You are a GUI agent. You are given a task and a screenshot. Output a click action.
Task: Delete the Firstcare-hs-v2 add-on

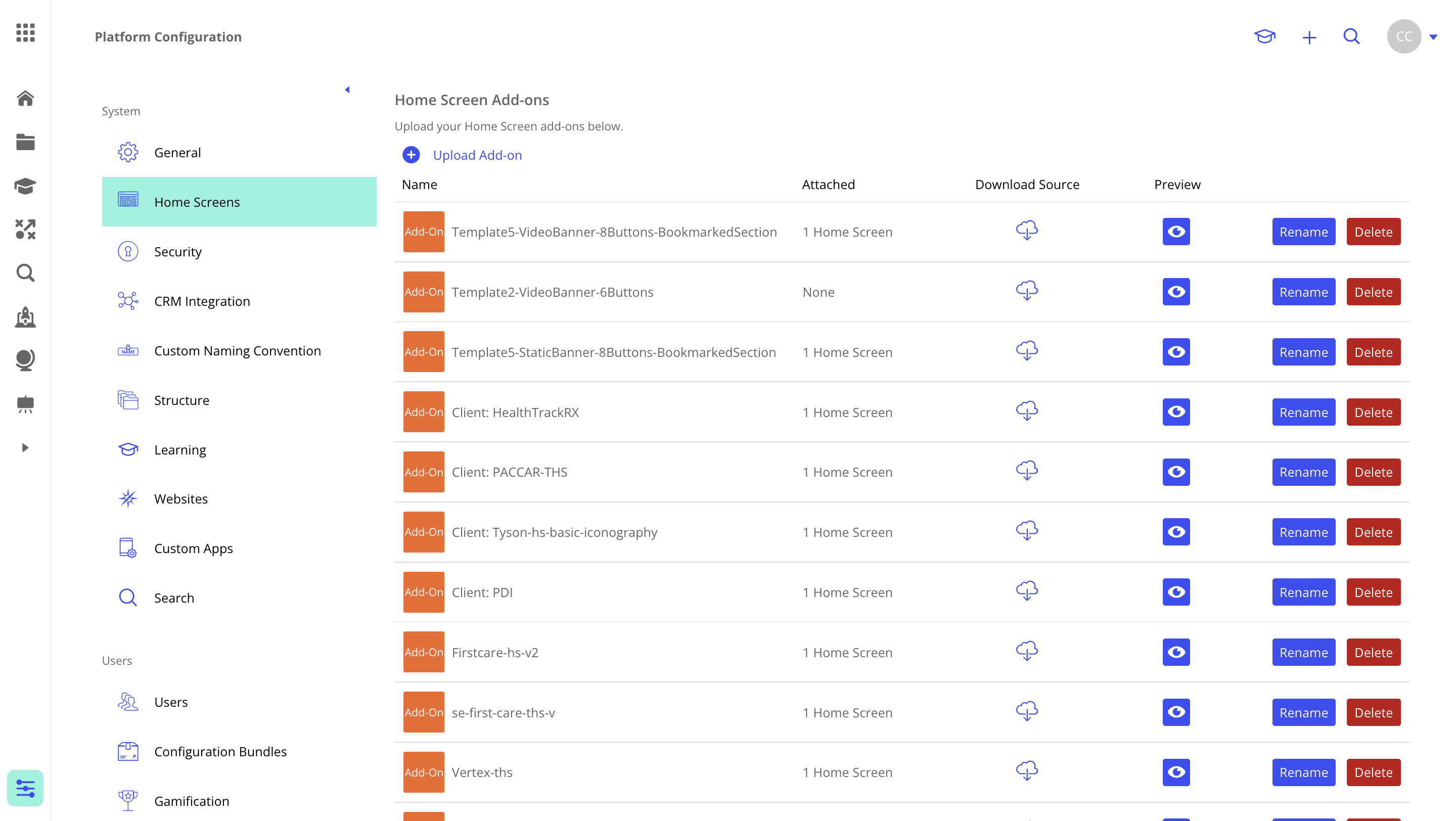1373,652
